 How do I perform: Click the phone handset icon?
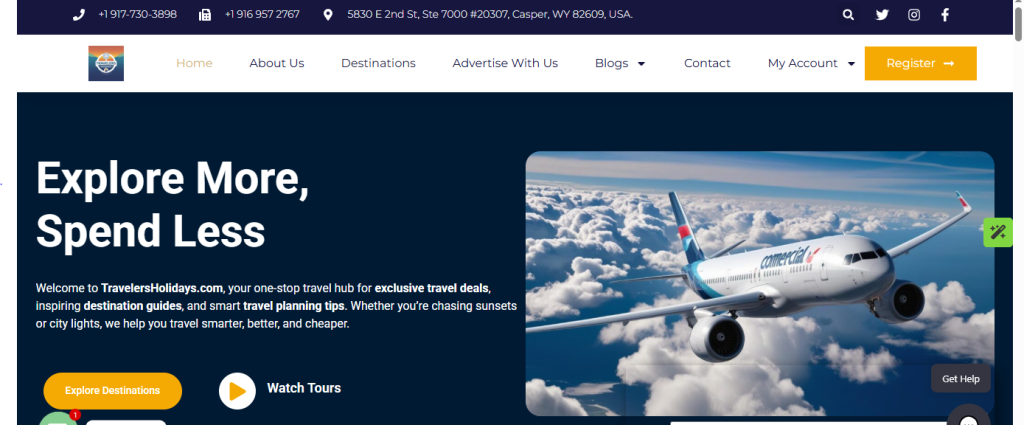click(78, 14)
